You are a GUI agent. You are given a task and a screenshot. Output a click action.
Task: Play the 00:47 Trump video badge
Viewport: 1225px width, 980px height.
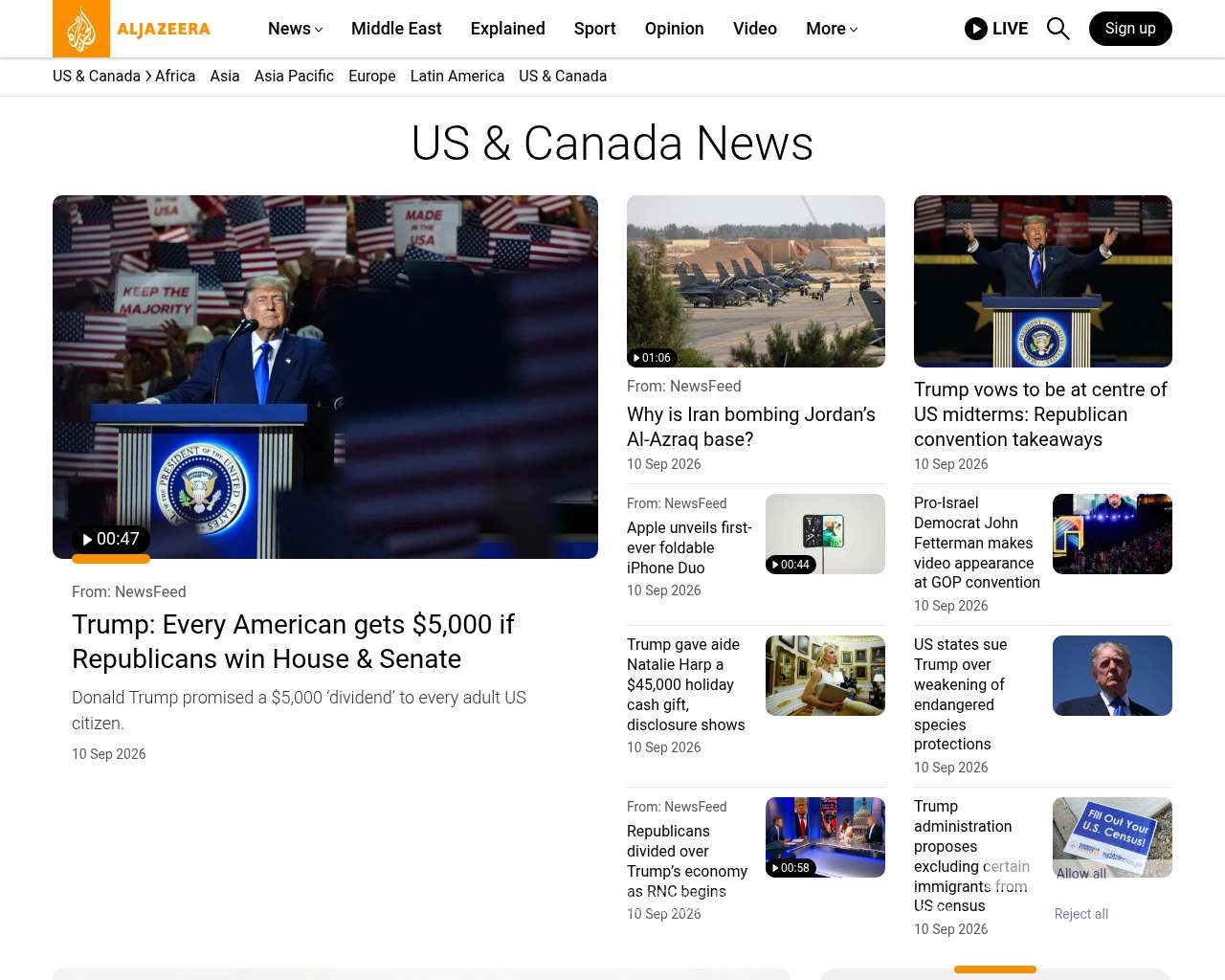[x=111, y=539]
